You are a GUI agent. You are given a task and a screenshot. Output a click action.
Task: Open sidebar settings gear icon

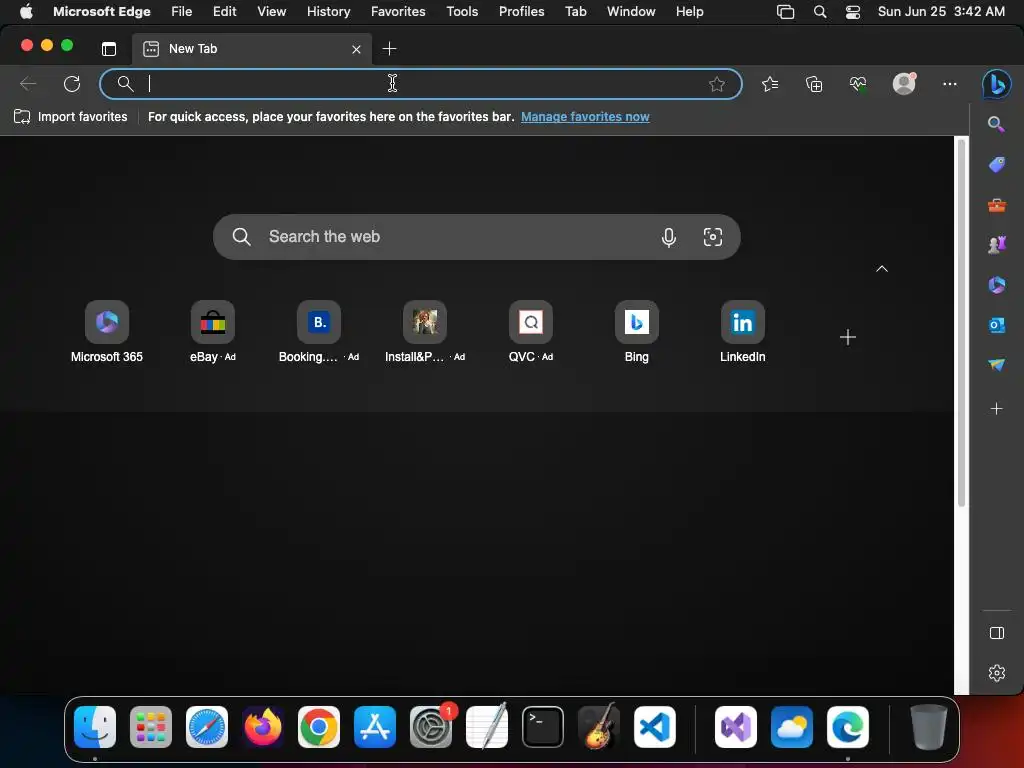point(997,673)
